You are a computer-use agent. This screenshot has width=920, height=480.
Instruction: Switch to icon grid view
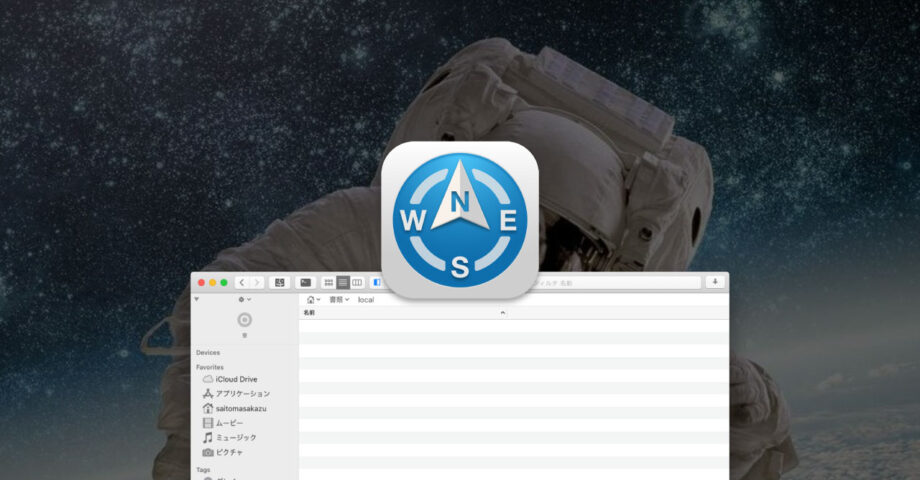click(328, 283)
